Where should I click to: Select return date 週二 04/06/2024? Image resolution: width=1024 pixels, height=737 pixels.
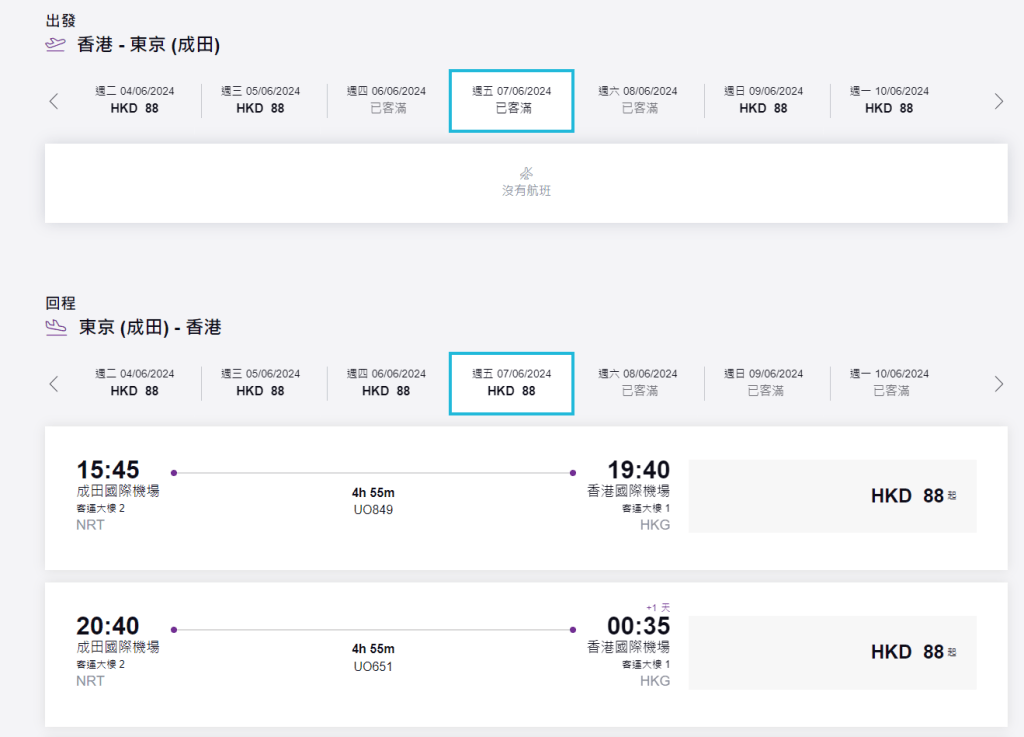(135, 382)
